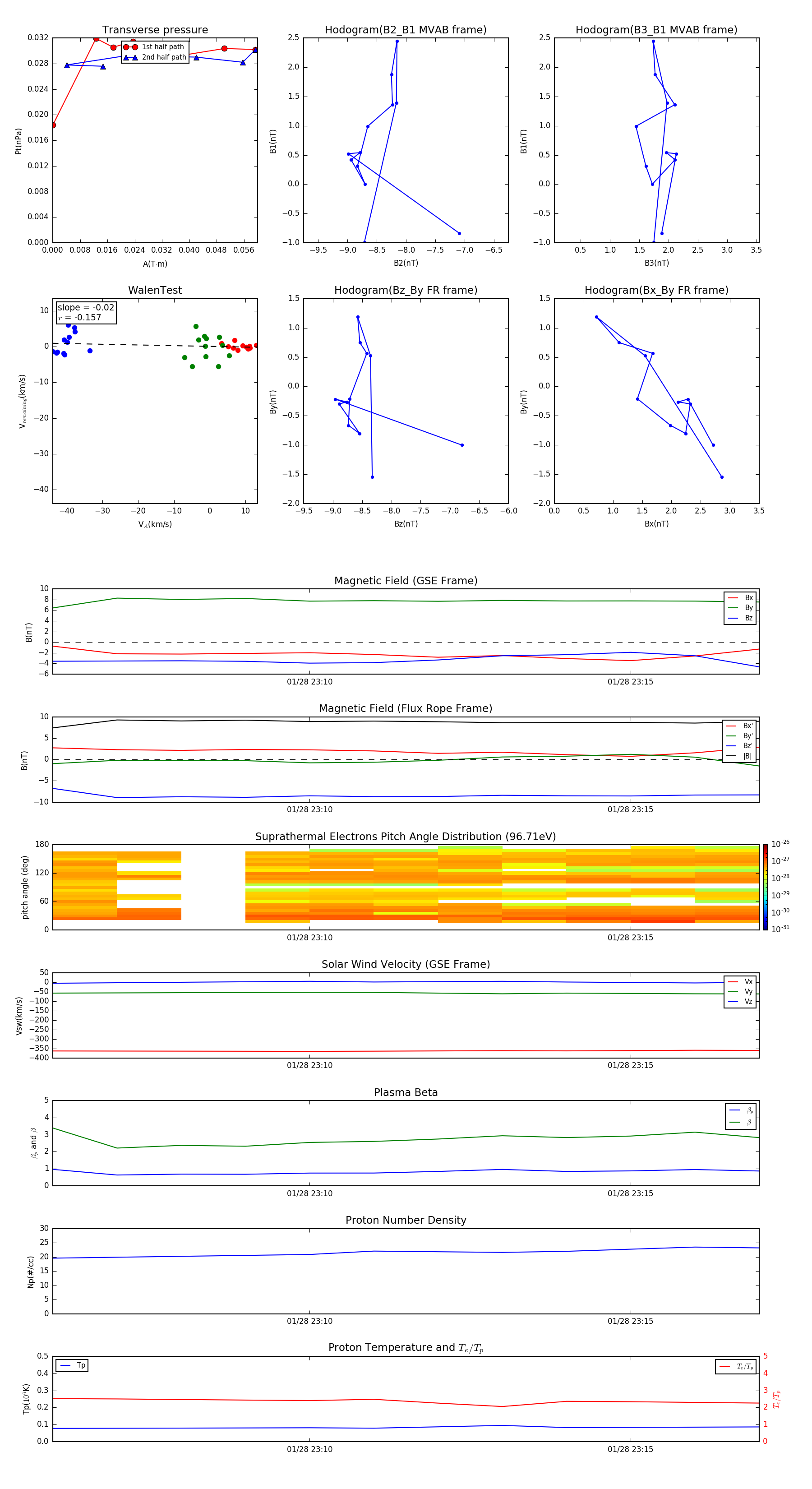Click 'Hodogram(B3_B1 MVAB frame)' title

(x=656, y=30)
